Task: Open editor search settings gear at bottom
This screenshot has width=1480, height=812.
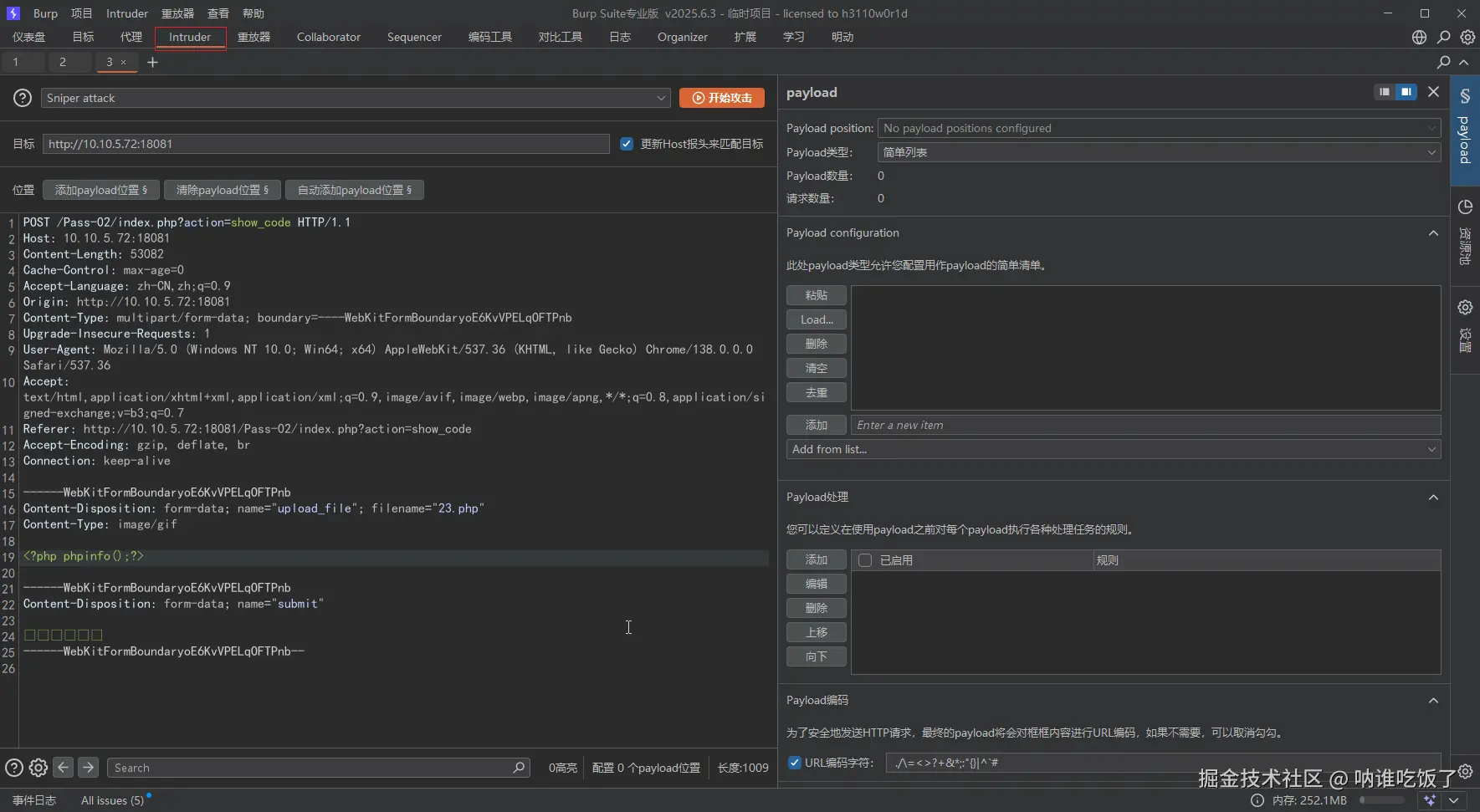Action: click(x=38, y=768)
